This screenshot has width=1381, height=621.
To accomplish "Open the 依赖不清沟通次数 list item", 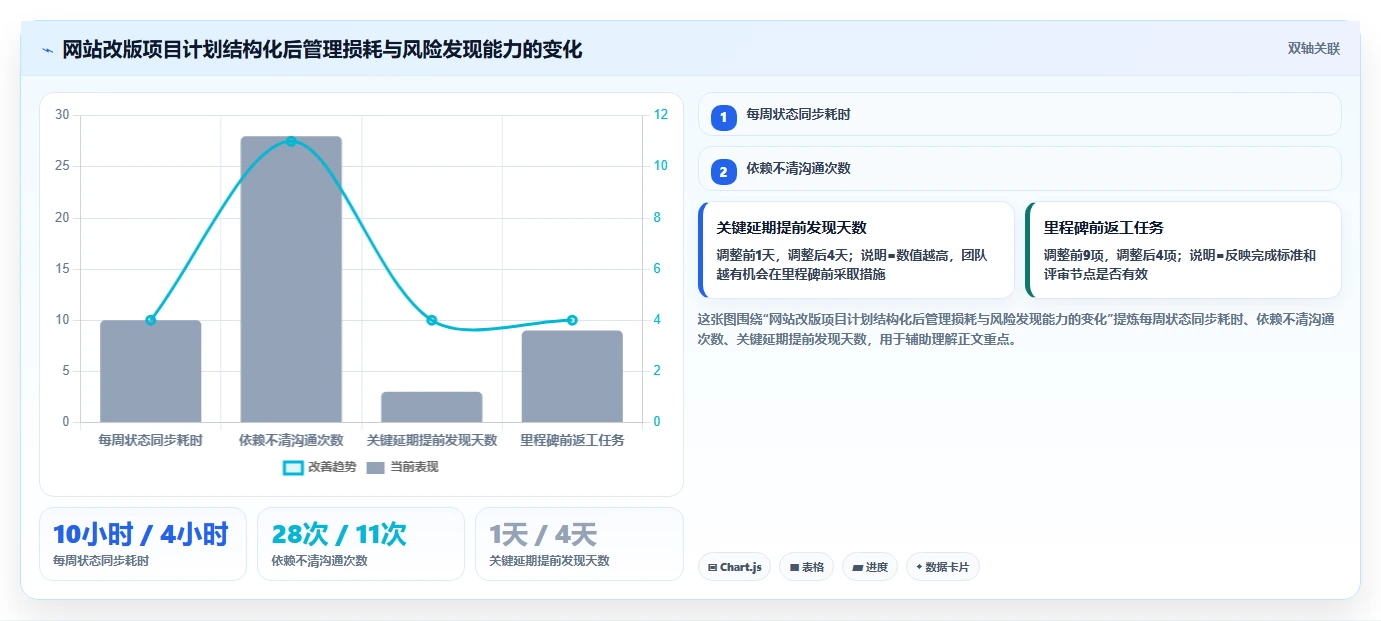I will 1019,168.
